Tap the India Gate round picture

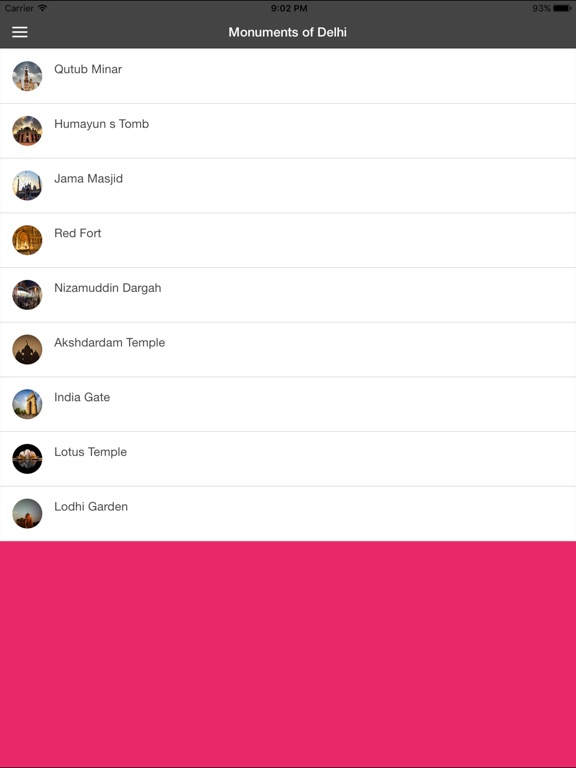27,404
